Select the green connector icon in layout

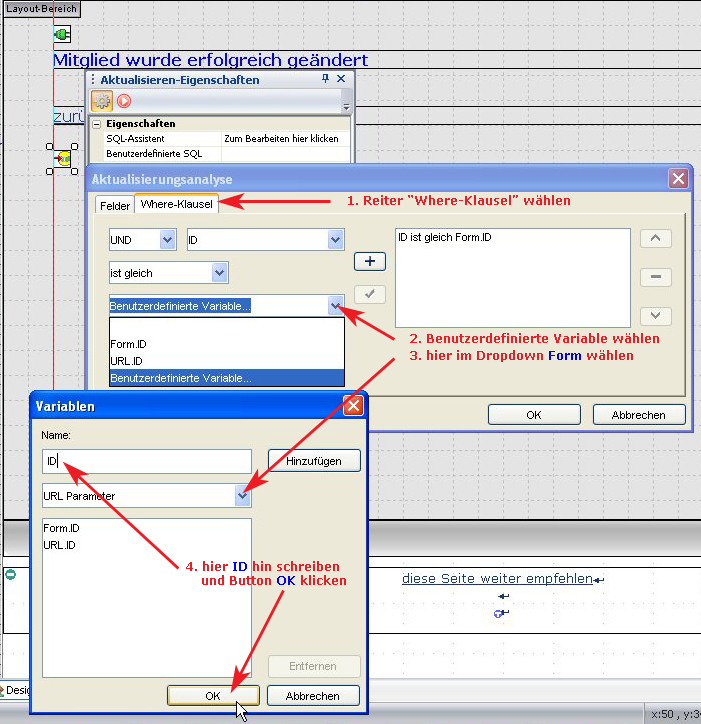click(62, 35)
